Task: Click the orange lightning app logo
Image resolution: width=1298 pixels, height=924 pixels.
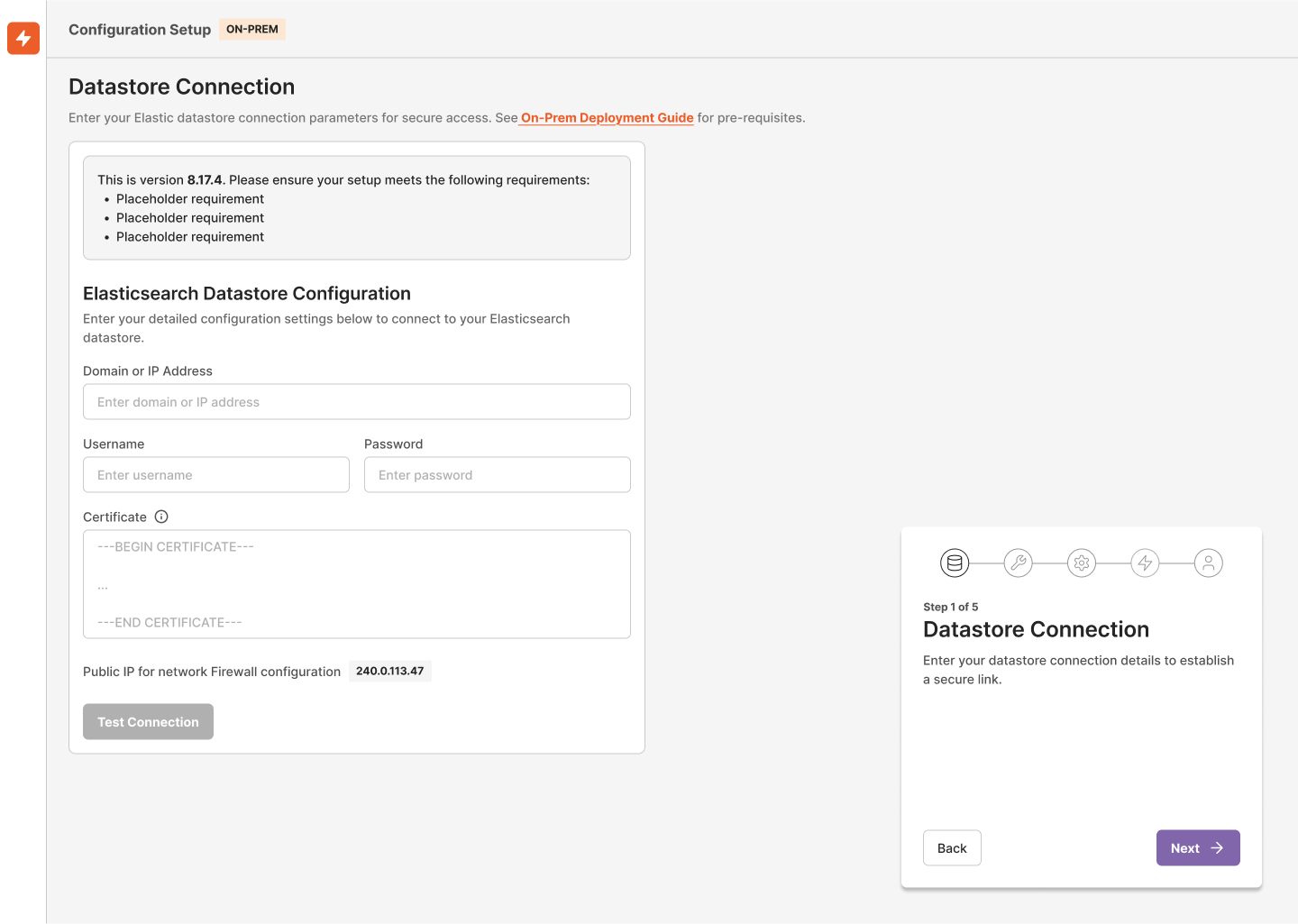Action: pos(23,39)
